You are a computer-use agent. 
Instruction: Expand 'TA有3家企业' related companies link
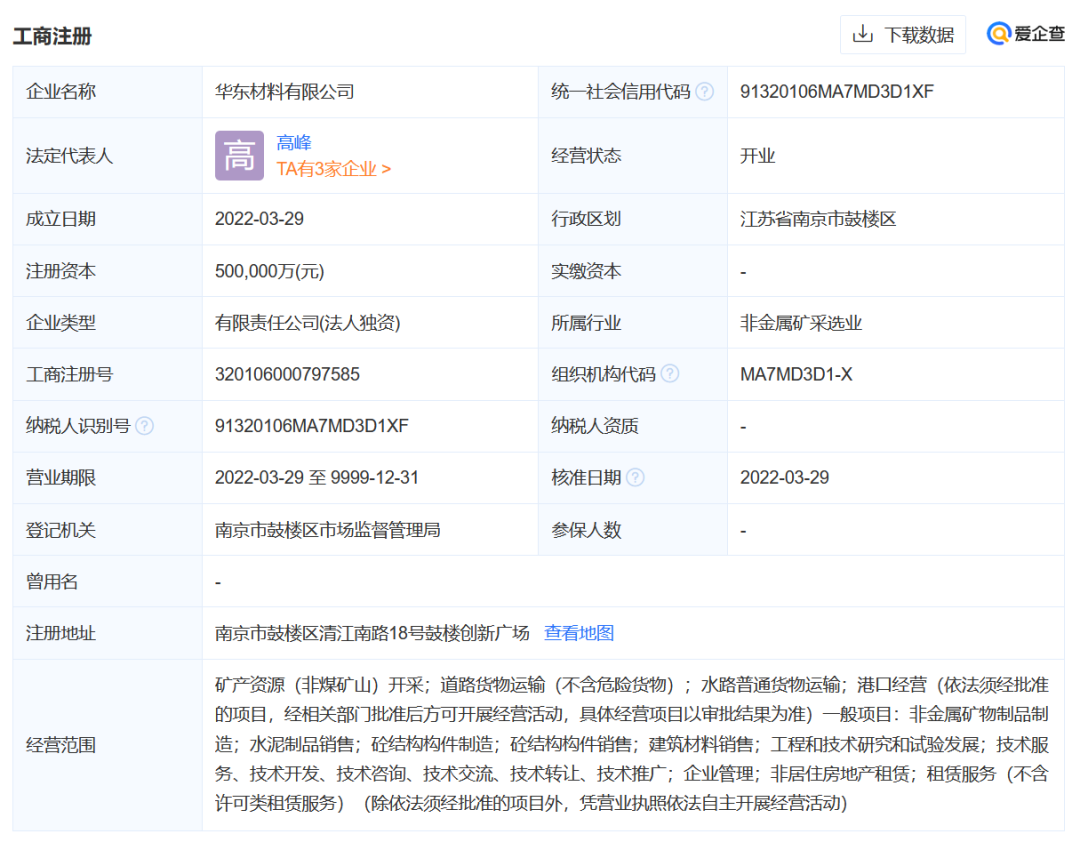click(333, 169)
